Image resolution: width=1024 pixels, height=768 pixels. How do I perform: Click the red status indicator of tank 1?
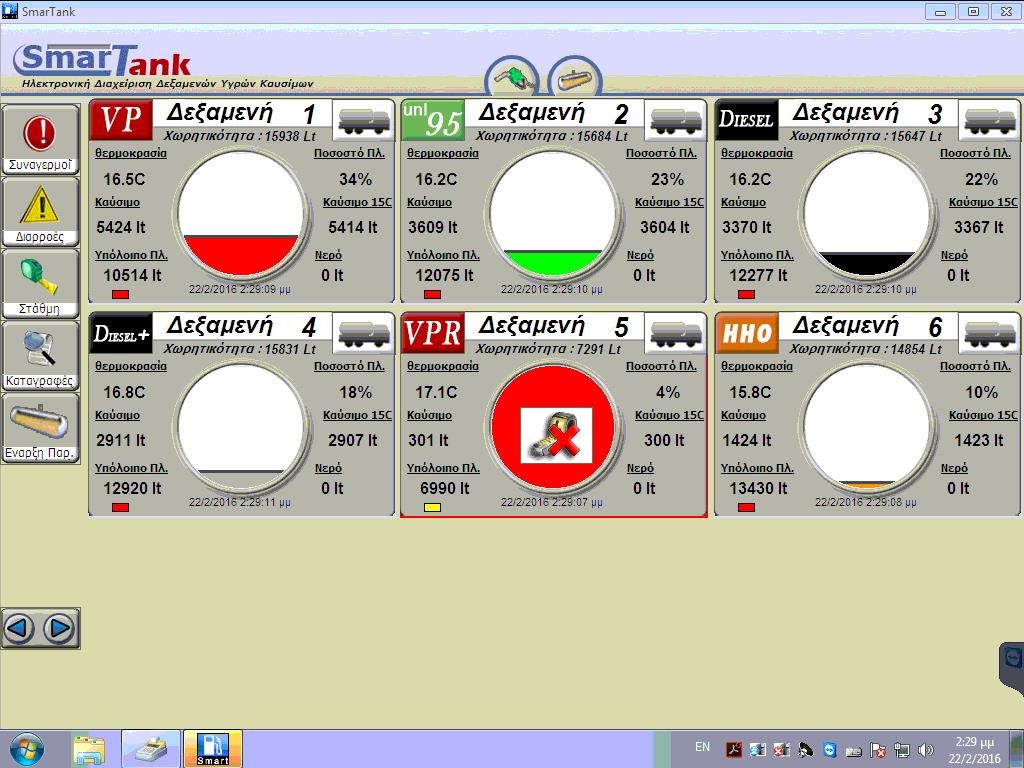120,295
